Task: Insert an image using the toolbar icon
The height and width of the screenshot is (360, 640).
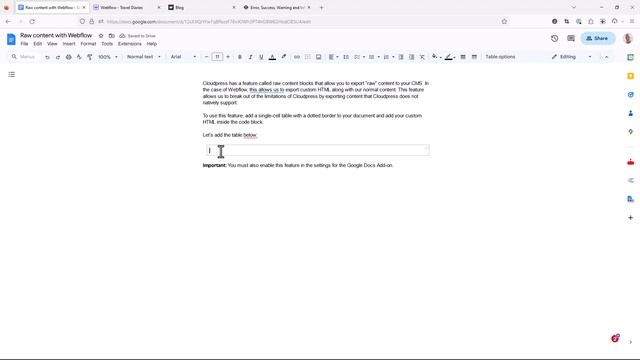Action: pyautogui.click(x=319, y=57)
